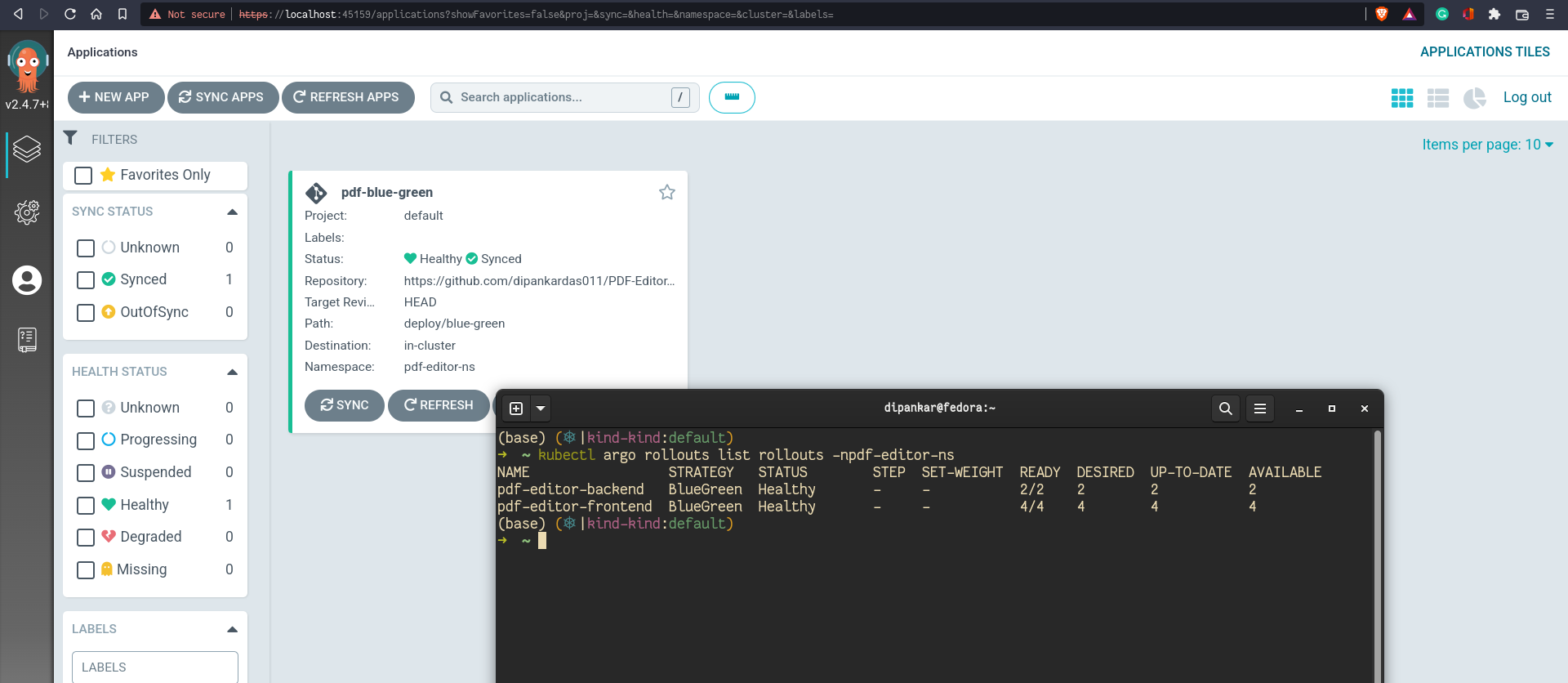The width and height of the screenshot is (1568, 683).
Task: Check the Degraded filter checkbox
Action: pos(86,538)
